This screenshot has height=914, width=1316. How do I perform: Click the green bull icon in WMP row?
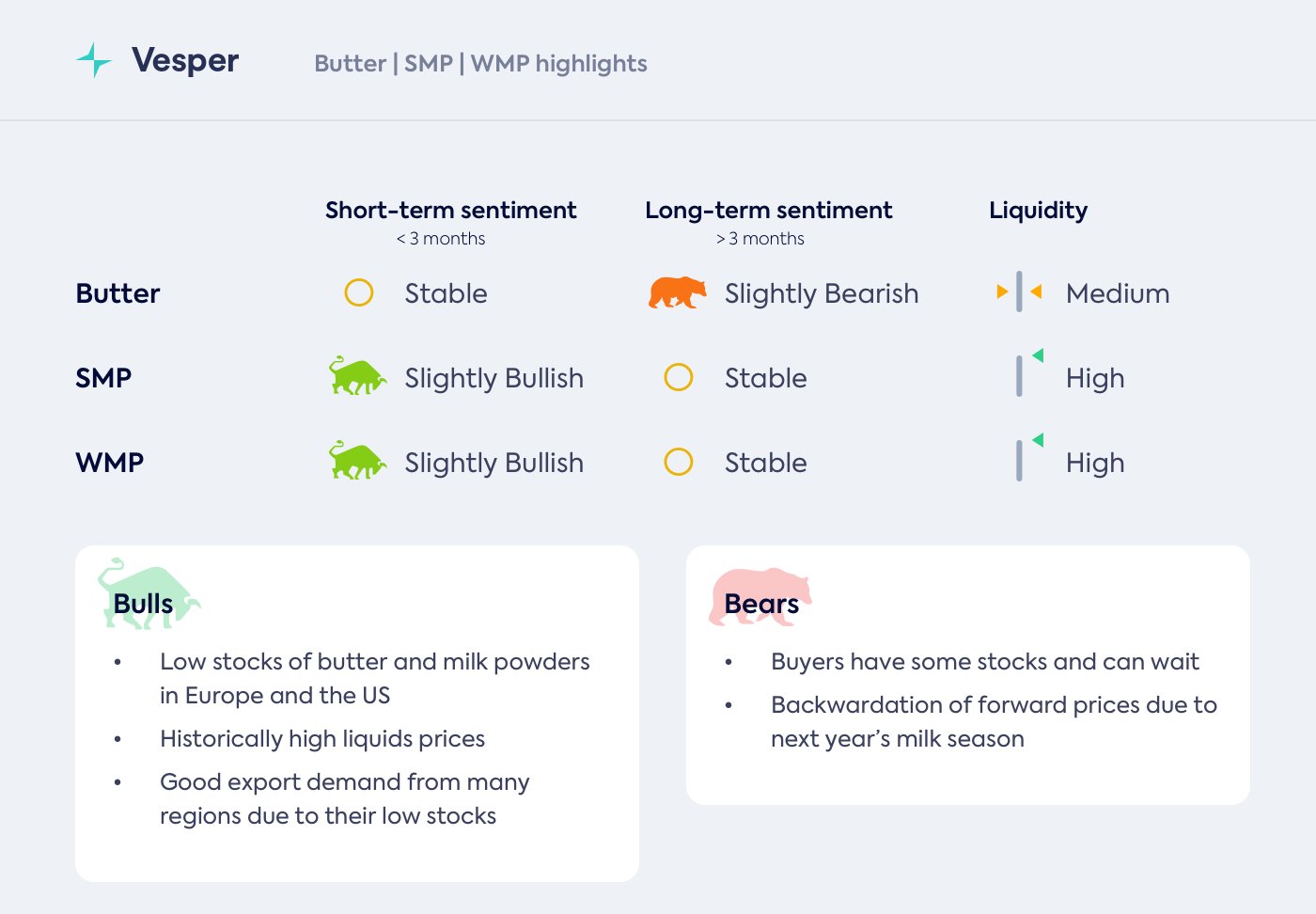[x=357, y=461]
